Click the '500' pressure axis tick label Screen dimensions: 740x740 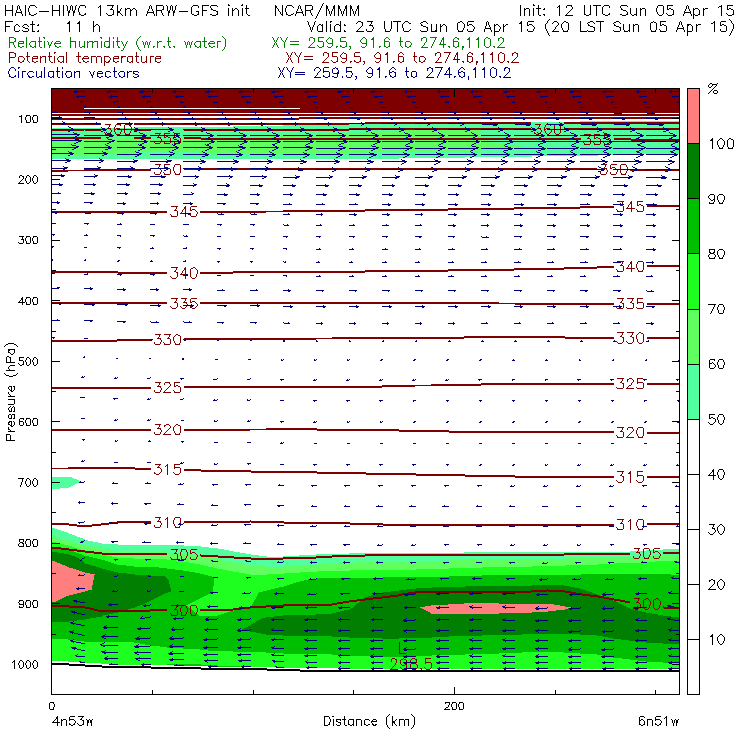point(28,361)
